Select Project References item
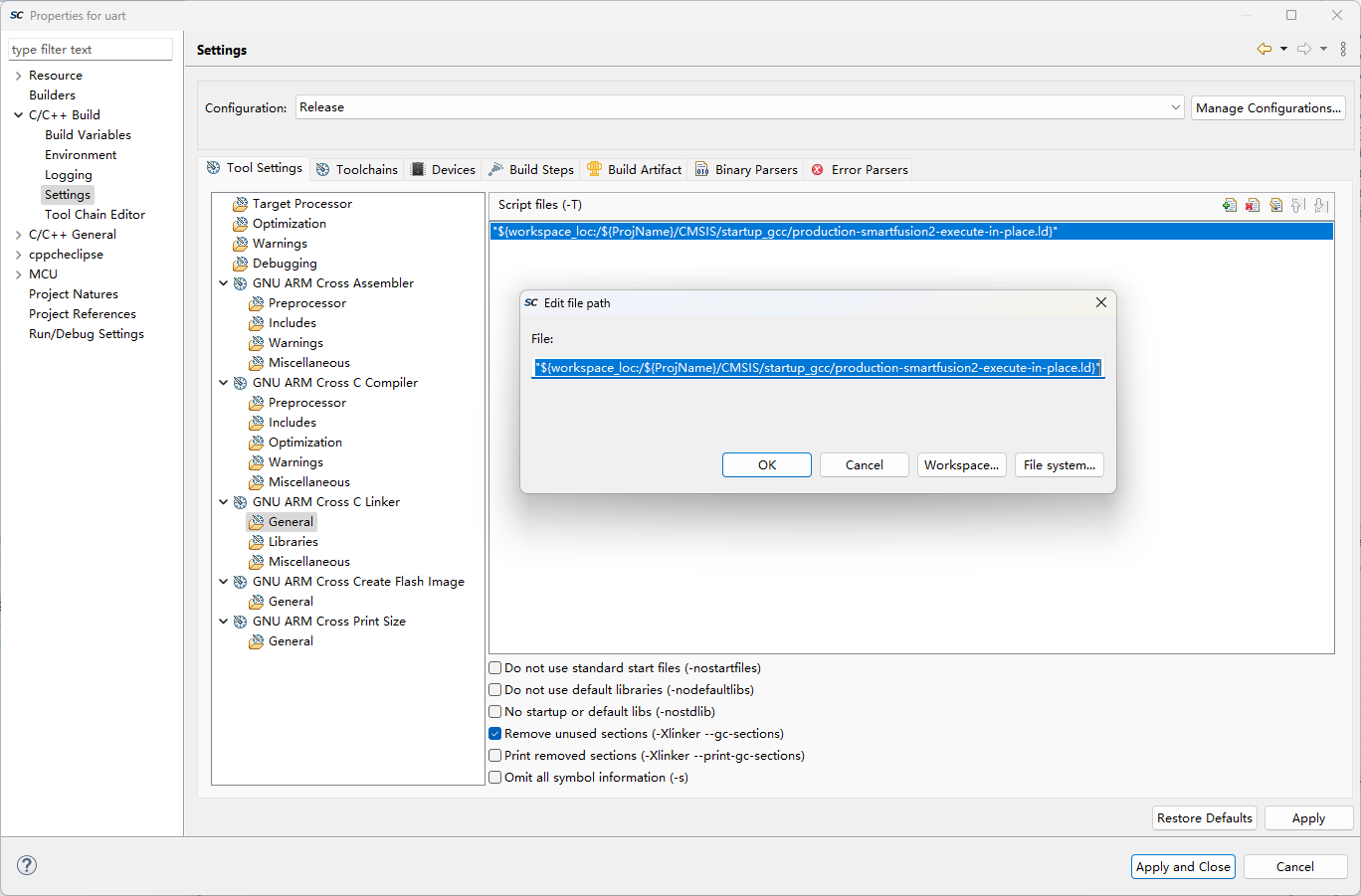 pyautogui.click(x=83, y=314)
